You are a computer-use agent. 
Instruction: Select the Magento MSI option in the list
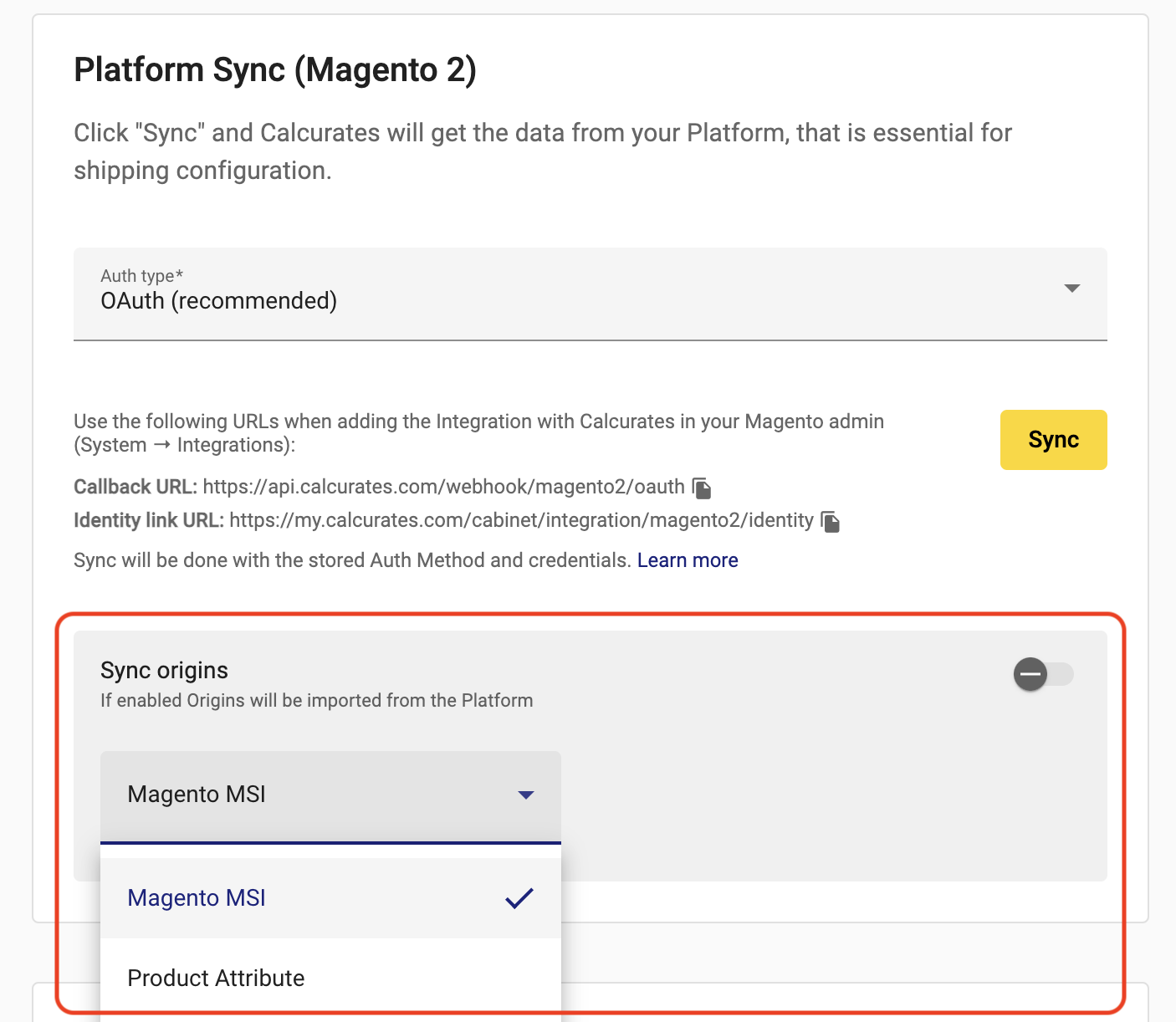pos(330,898)
